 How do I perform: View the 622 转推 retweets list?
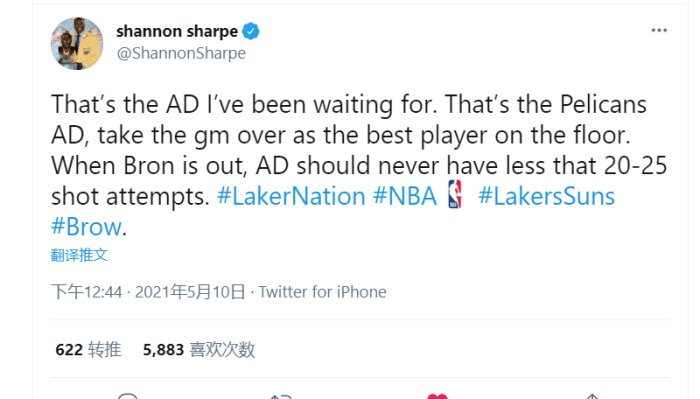88,349
